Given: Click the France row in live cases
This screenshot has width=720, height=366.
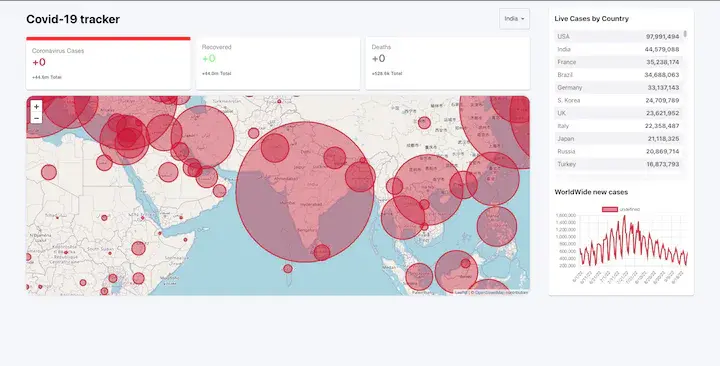Looking at the screenshot, I should coord(619,62).
